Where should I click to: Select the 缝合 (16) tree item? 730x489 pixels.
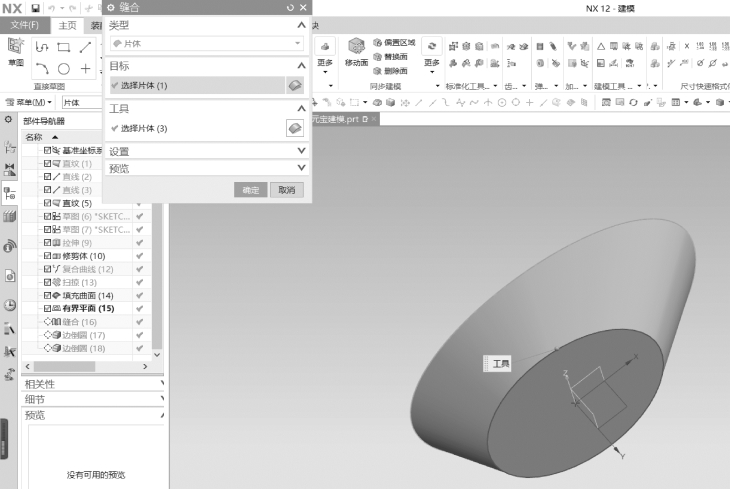click(80, 322)
